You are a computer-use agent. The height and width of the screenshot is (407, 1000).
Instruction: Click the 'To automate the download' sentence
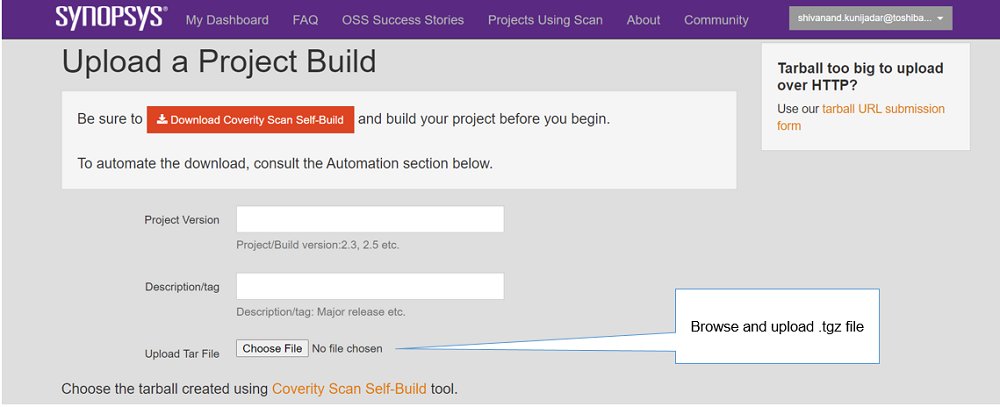coord(285,163)
